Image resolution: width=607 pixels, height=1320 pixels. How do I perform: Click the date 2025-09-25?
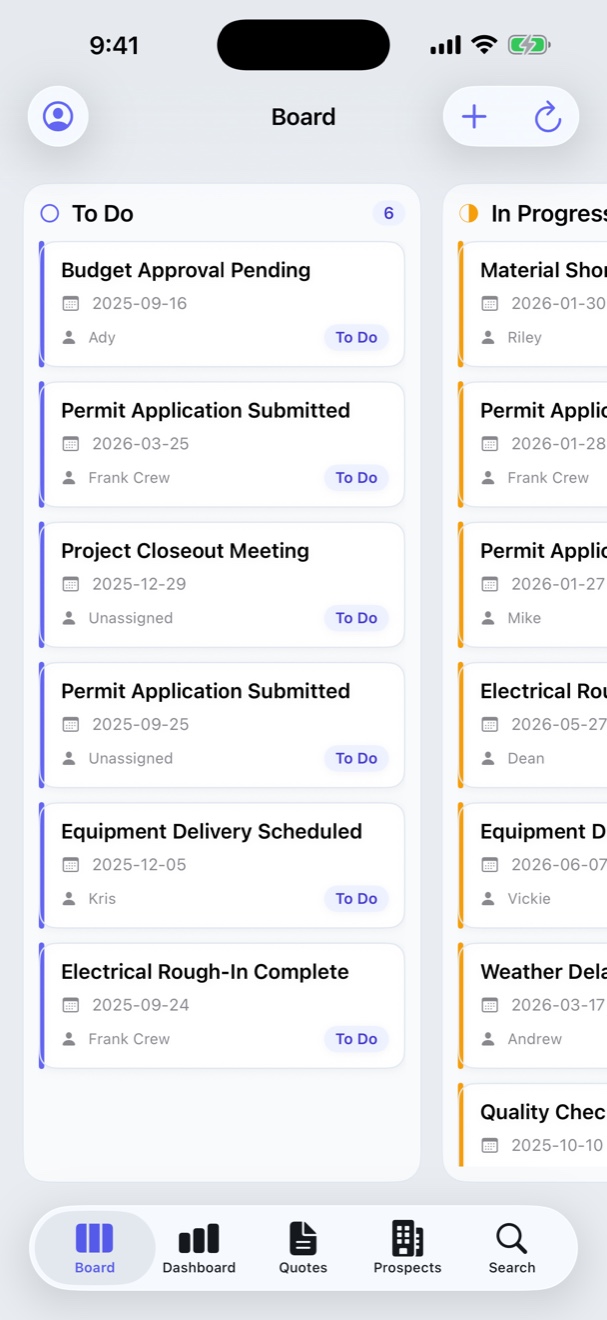click(141, 724)
